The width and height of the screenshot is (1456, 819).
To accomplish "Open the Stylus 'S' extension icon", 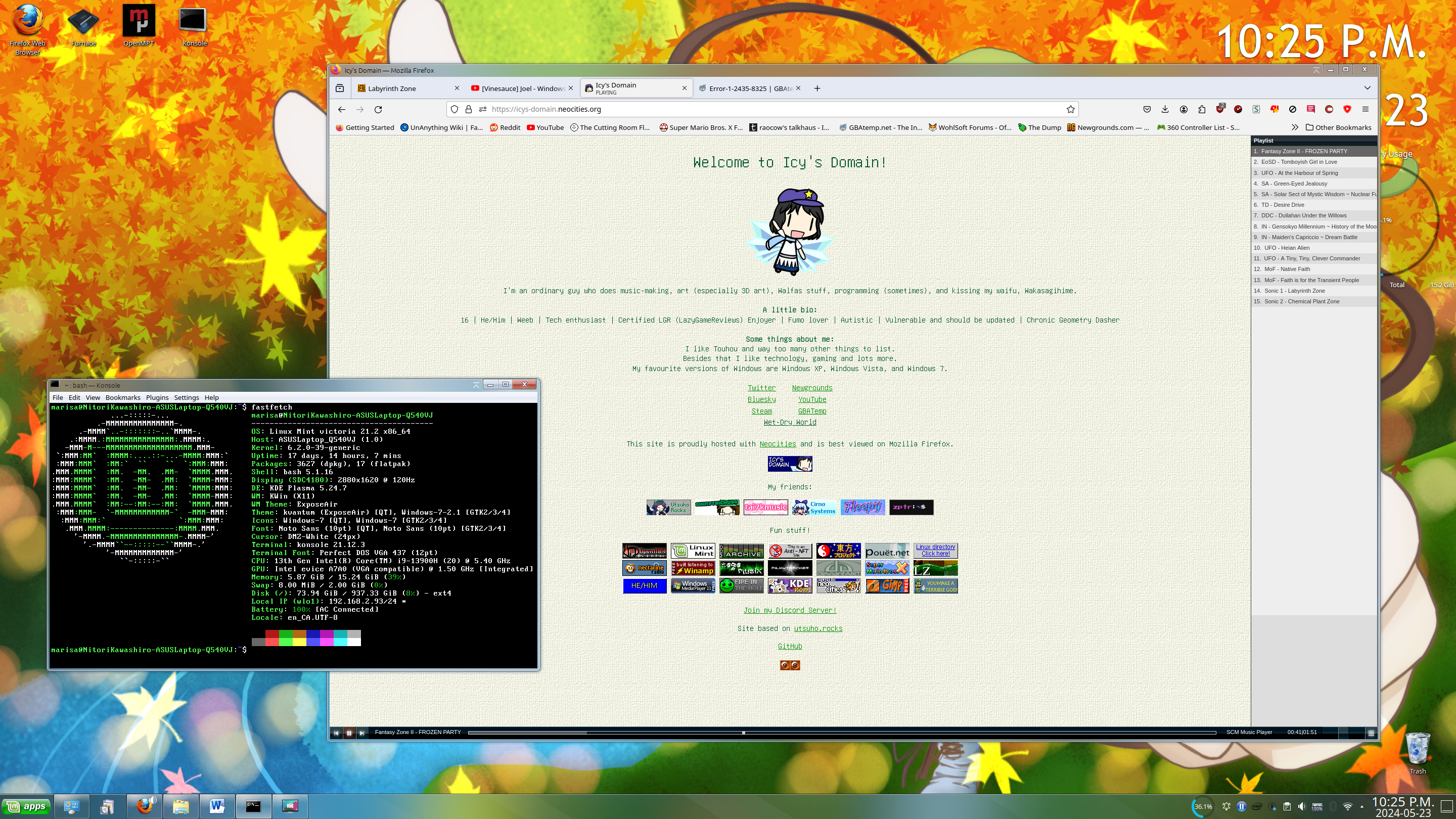I will click(1256, 109).
